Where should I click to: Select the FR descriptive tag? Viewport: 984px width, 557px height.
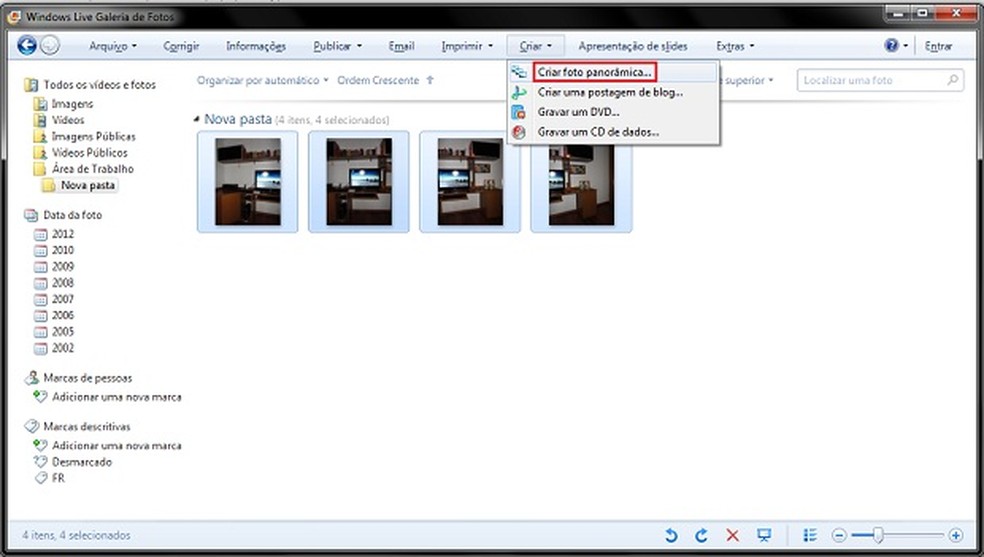58,478
